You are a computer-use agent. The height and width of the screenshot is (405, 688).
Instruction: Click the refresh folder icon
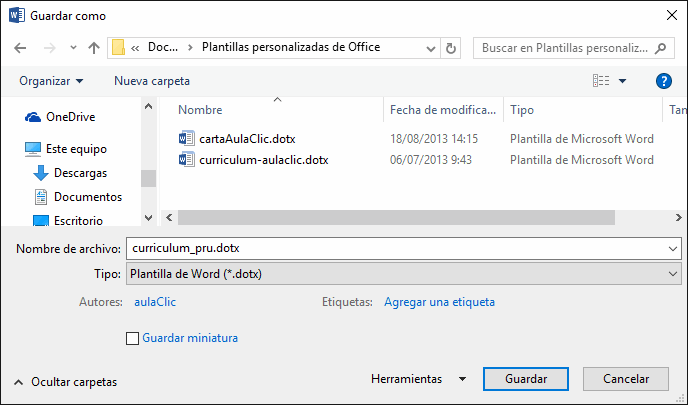tap(450, 48)
